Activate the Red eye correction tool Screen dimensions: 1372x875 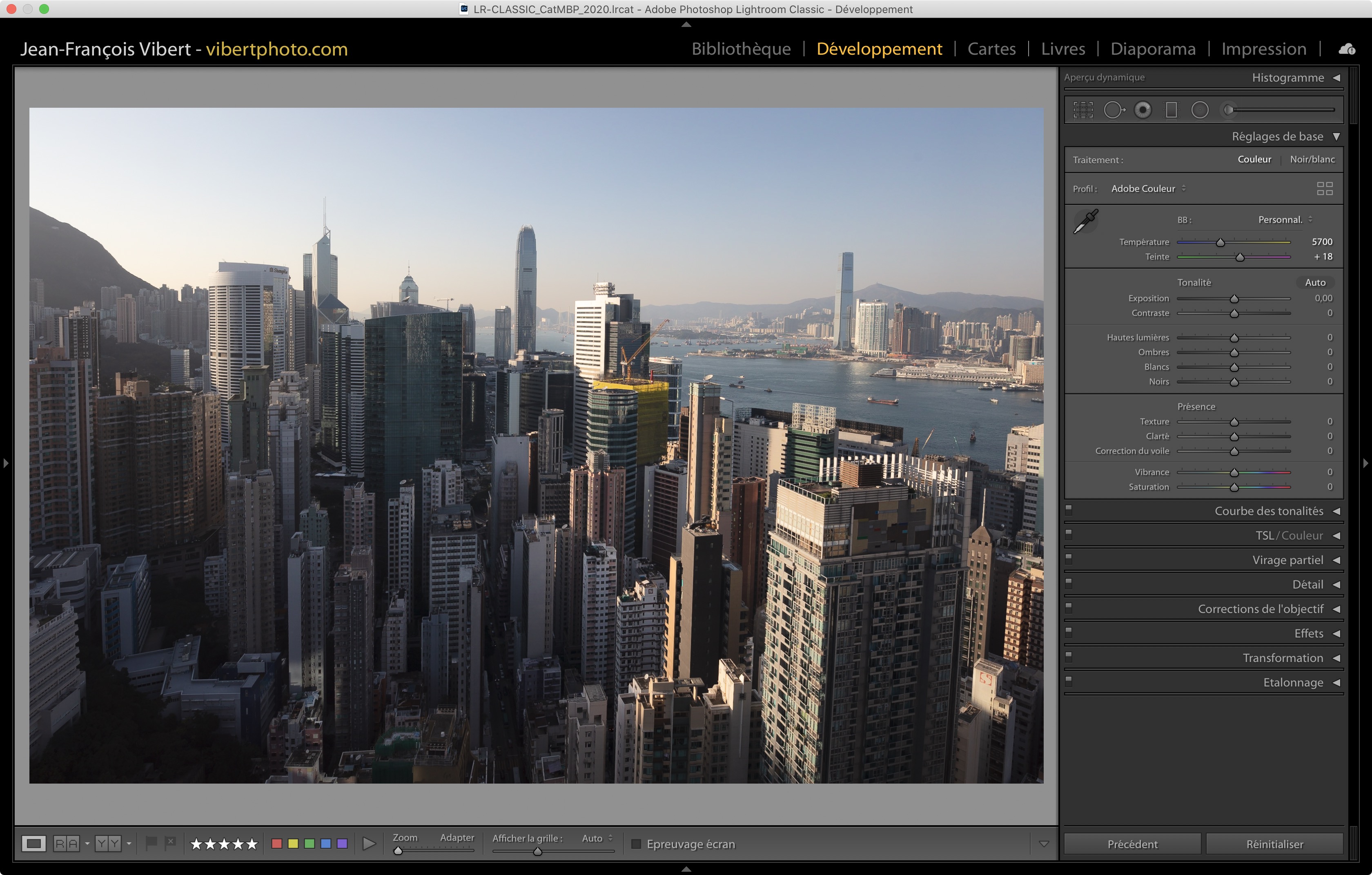pyautogui.click(x=1143, y=110)
